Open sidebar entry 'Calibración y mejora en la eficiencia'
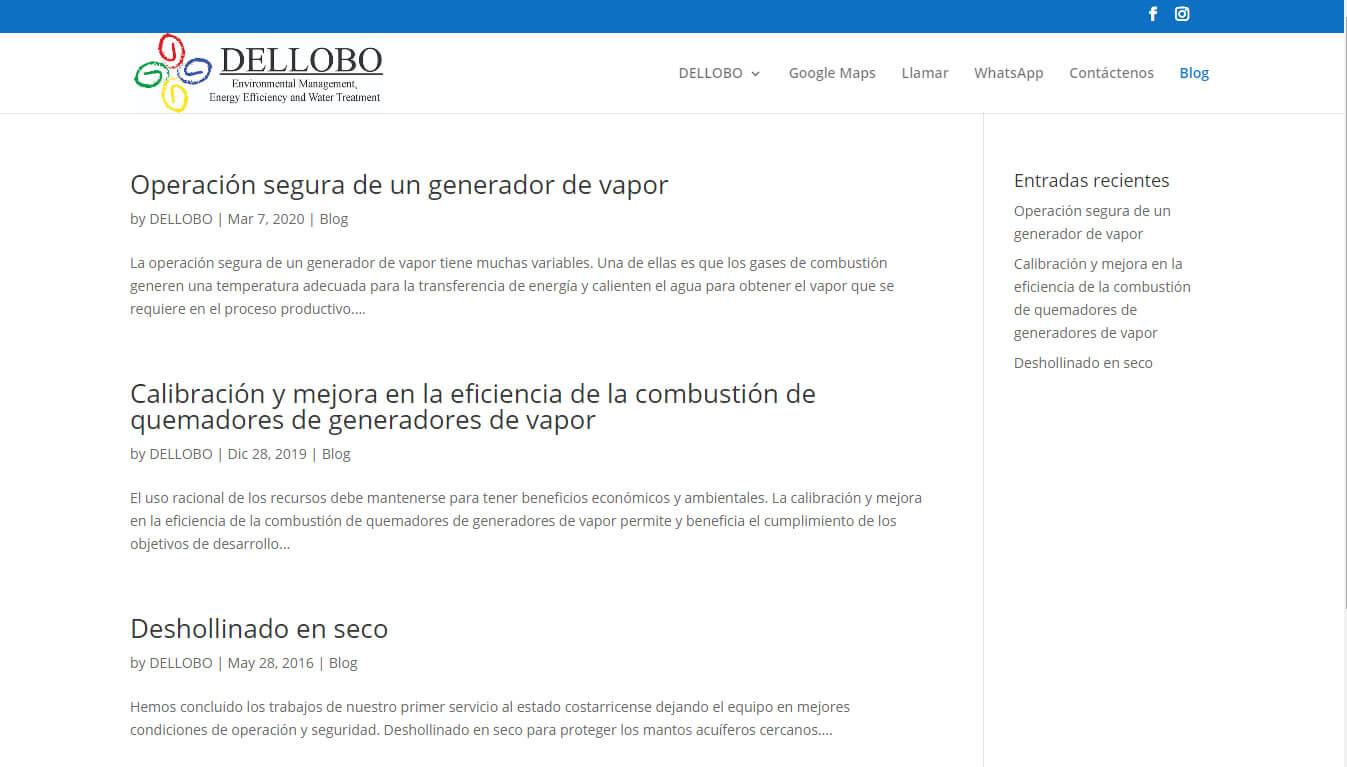The width and height of the screenshot is (1347, 767). click(1101, 298)
